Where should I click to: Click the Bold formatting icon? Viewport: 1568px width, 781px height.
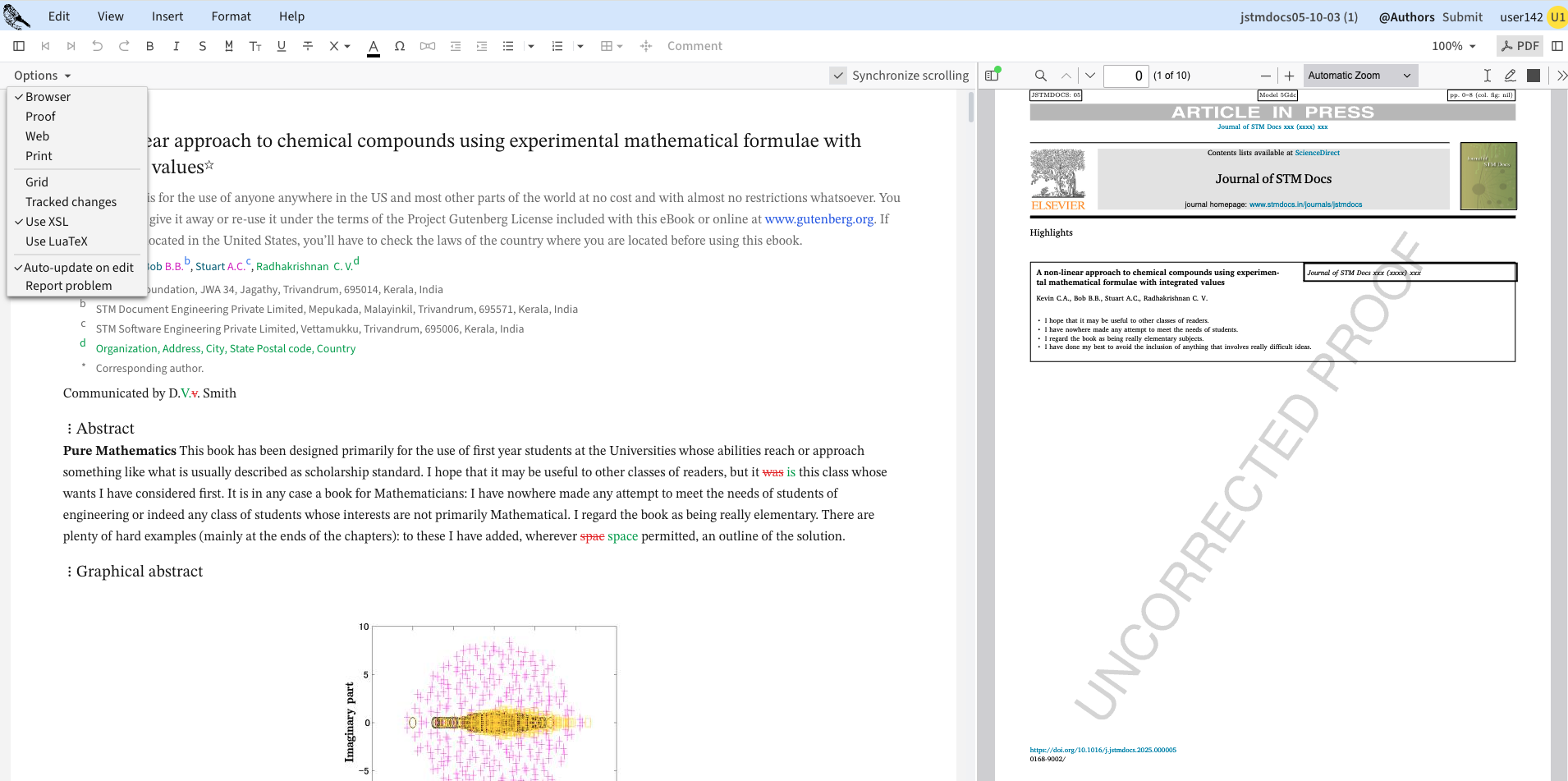(149, 46)
